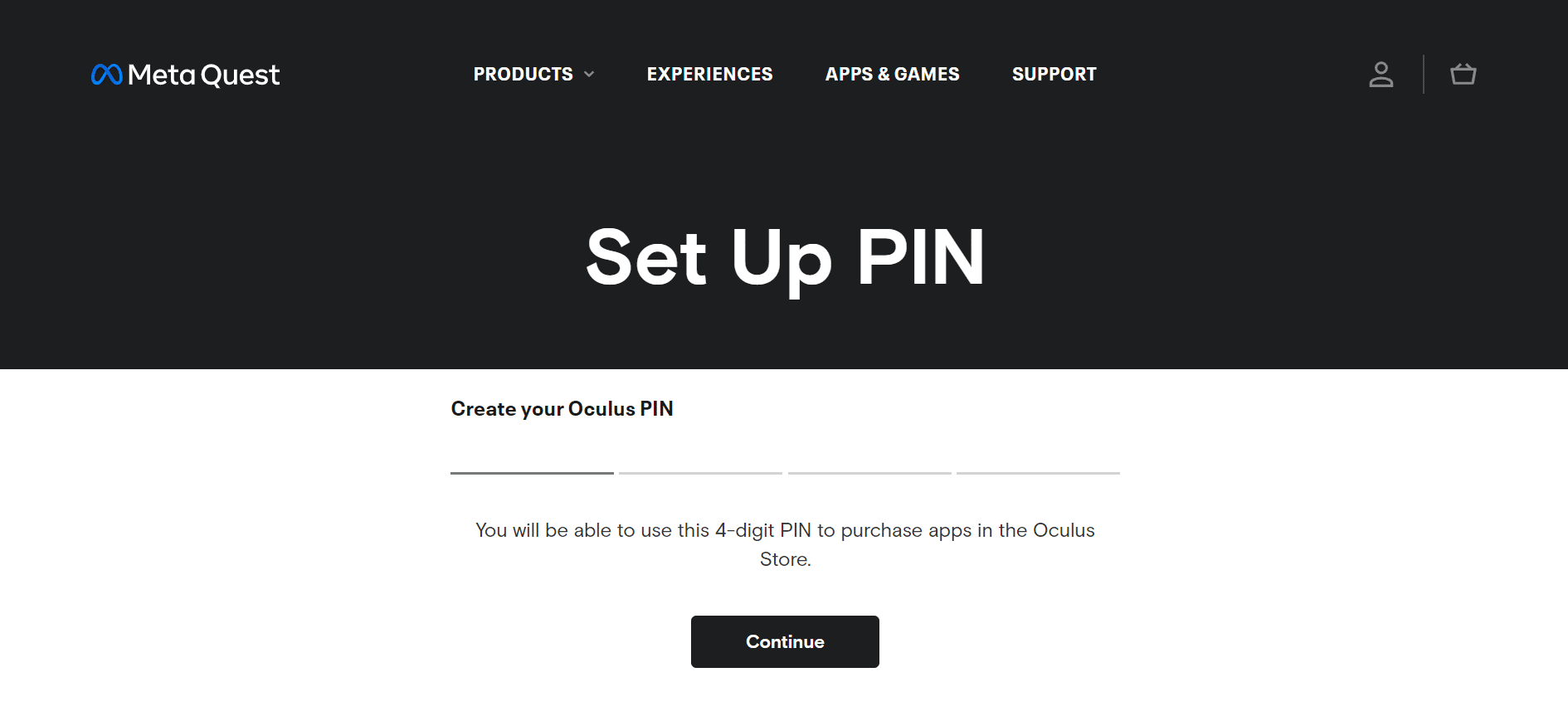Navigate to APPS & GAMES
This screenshot has height=726, width=1568.
892,74
